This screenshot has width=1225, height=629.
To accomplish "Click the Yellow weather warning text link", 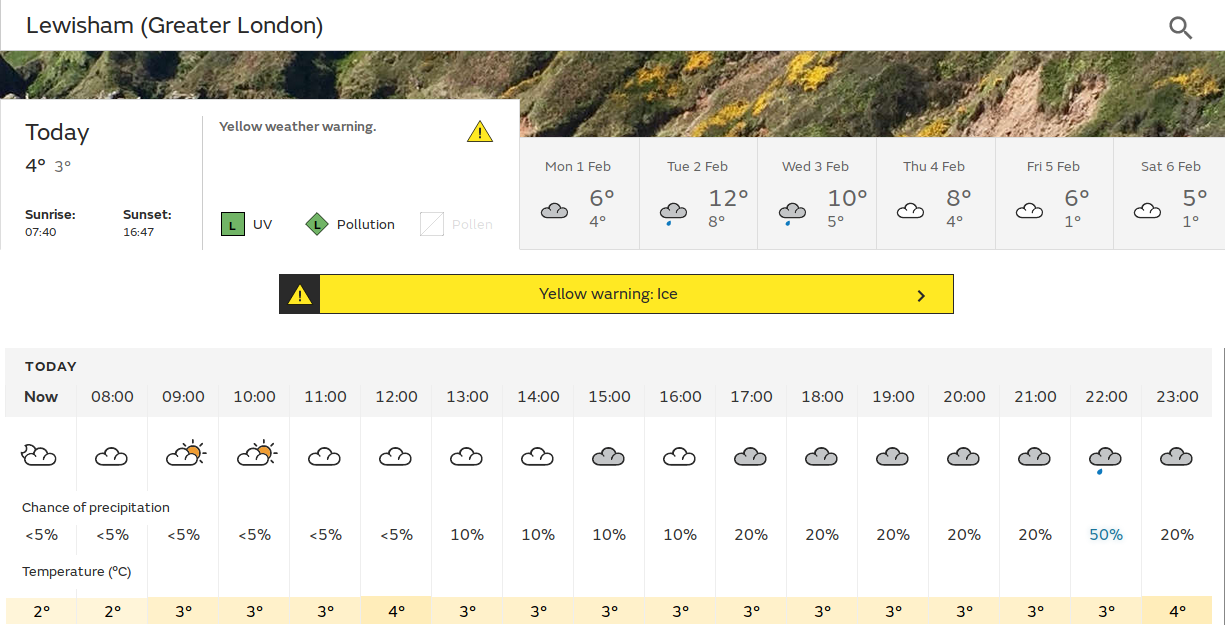I will (x=297, y=127).
